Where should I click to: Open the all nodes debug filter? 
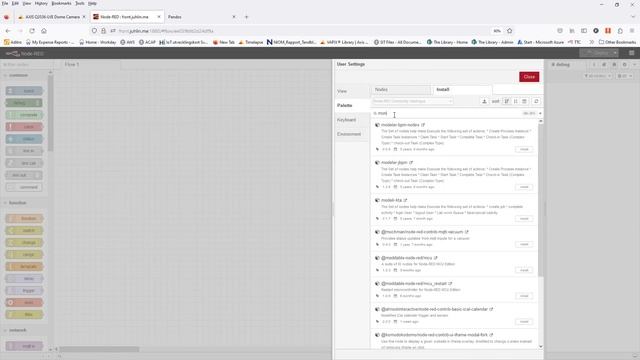[x=598, y=76]
